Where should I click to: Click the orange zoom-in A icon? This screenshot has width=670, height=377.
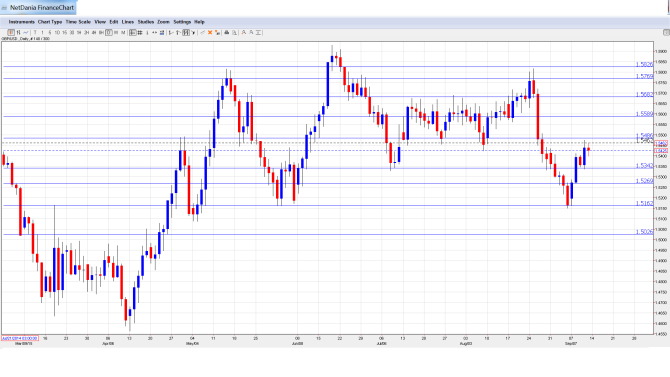(244, 32)
